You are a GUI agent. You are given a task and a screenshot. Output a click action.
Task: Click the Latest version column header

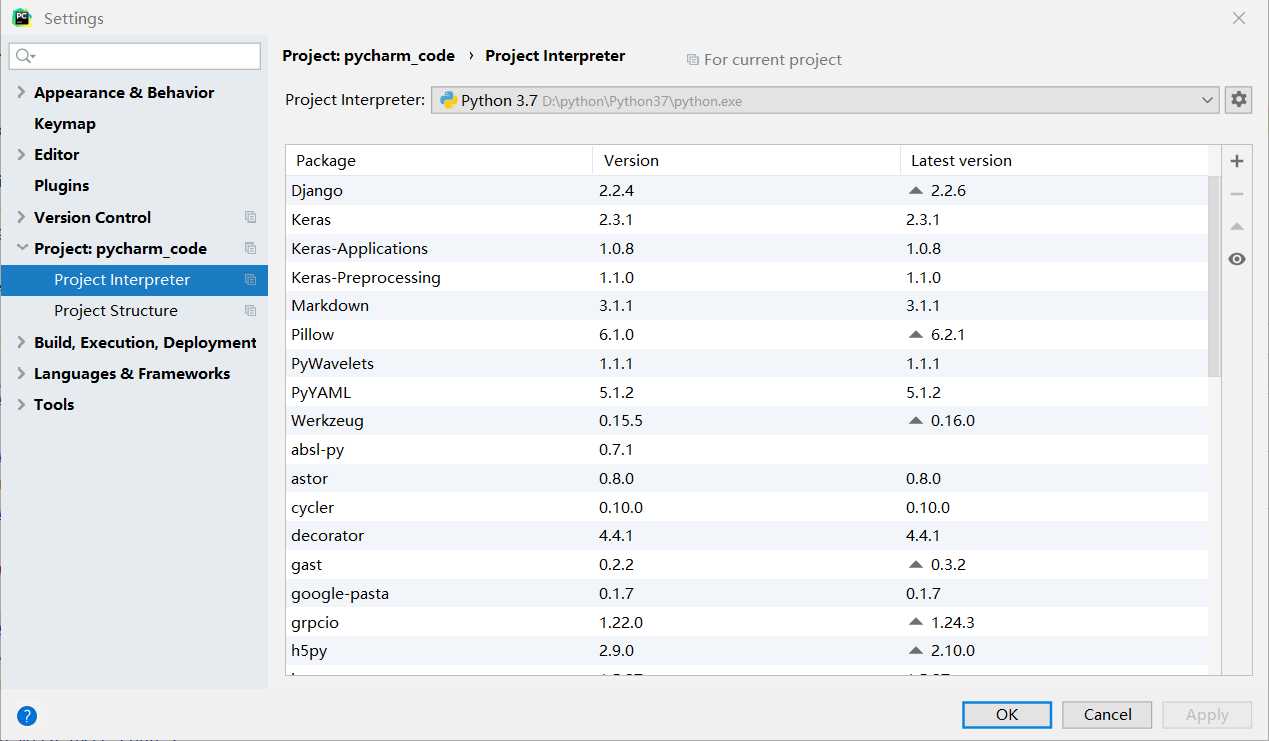coord(1054,160)
